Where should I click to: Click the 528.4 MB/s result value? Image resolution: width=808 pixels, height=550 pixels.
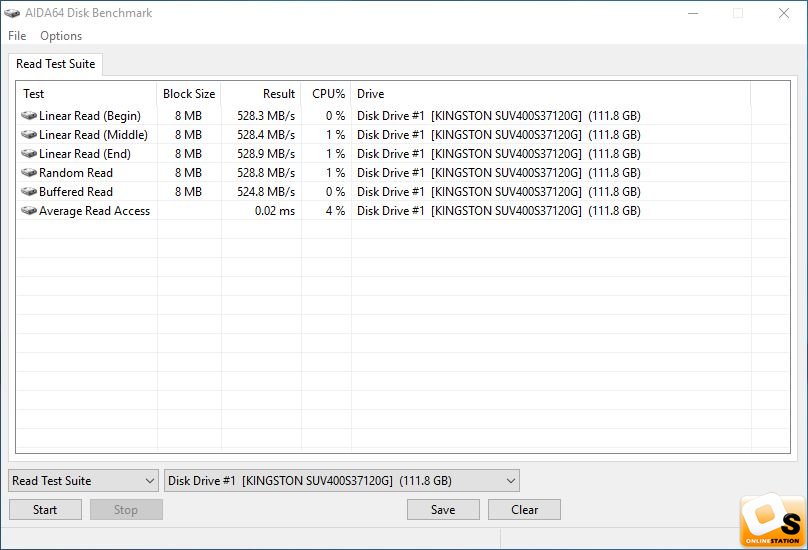[266, 135]
